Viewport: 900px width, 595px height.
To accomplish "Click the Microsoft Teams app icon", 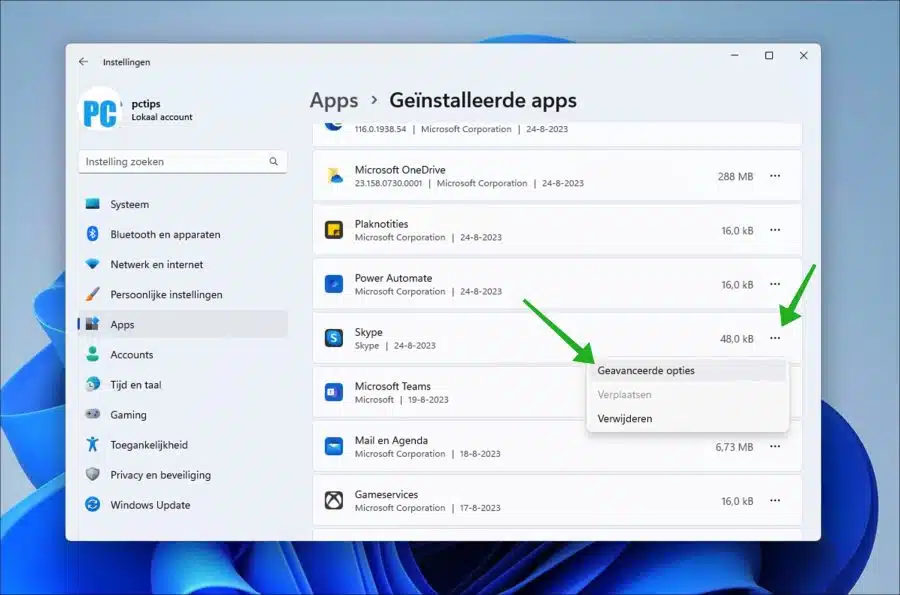I will tap(334, 392).
